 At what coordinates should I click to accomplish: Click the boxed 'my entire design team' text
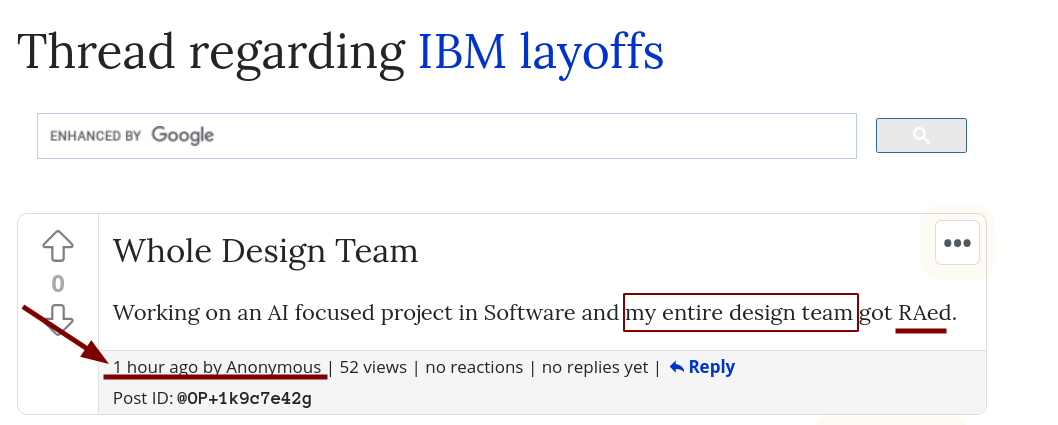pyautogui.click(x=741, y=312)
